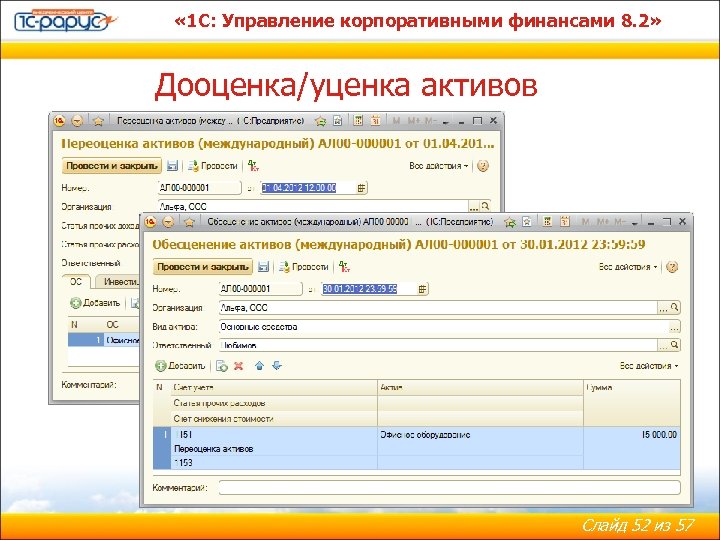720x540 pixels.
Task: Click back arrow in Обесценение window title bar
Action: [x=169, y=222]
